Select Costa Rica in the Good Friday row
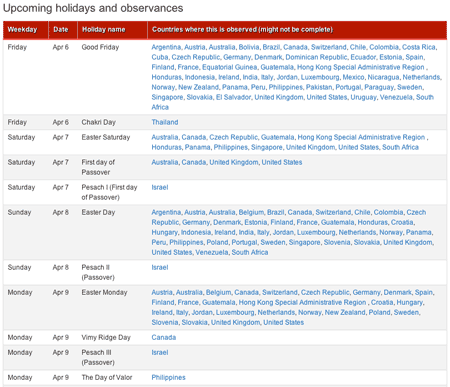Screen dimensions: 450x387 419,47
